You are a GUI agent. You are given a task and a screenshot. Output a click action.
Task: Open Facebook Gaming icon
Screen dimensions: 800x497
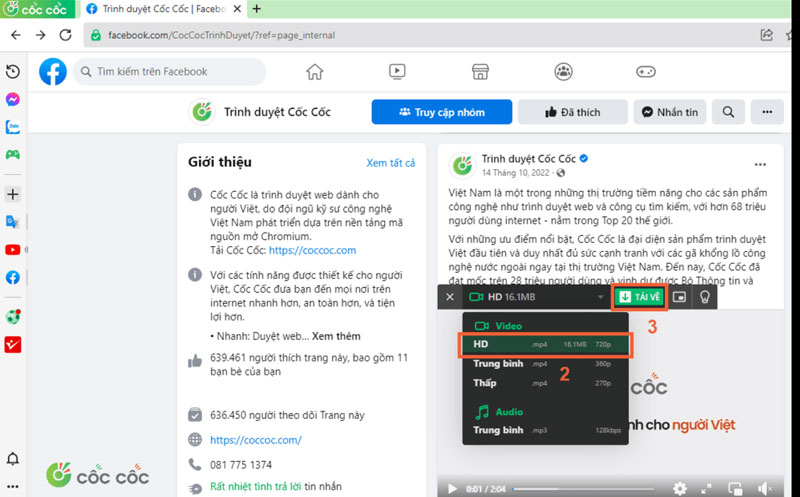(x=645, y=71)
